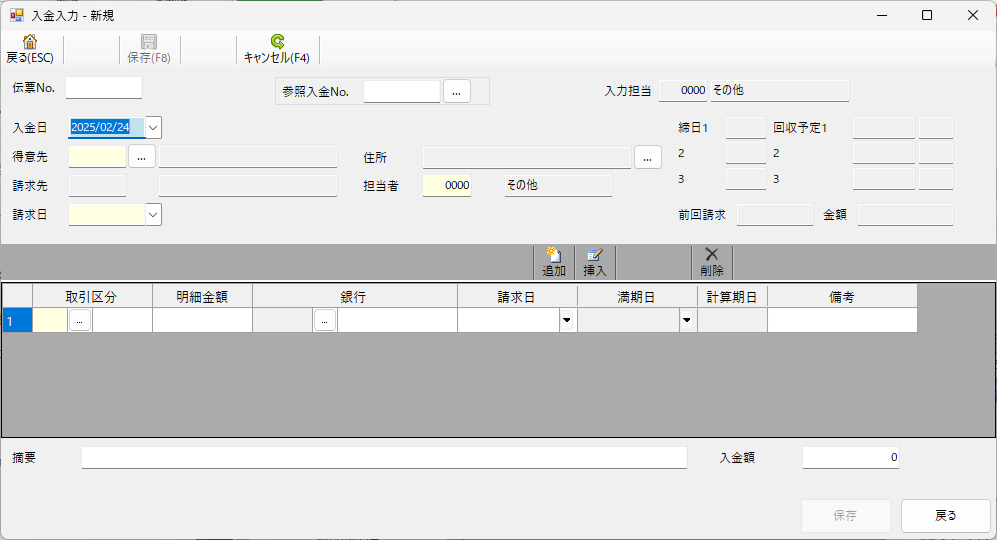This screenshot has height=540, width=997.
Task: Open the 住所 address lookup button
Action: coord(648,157)
